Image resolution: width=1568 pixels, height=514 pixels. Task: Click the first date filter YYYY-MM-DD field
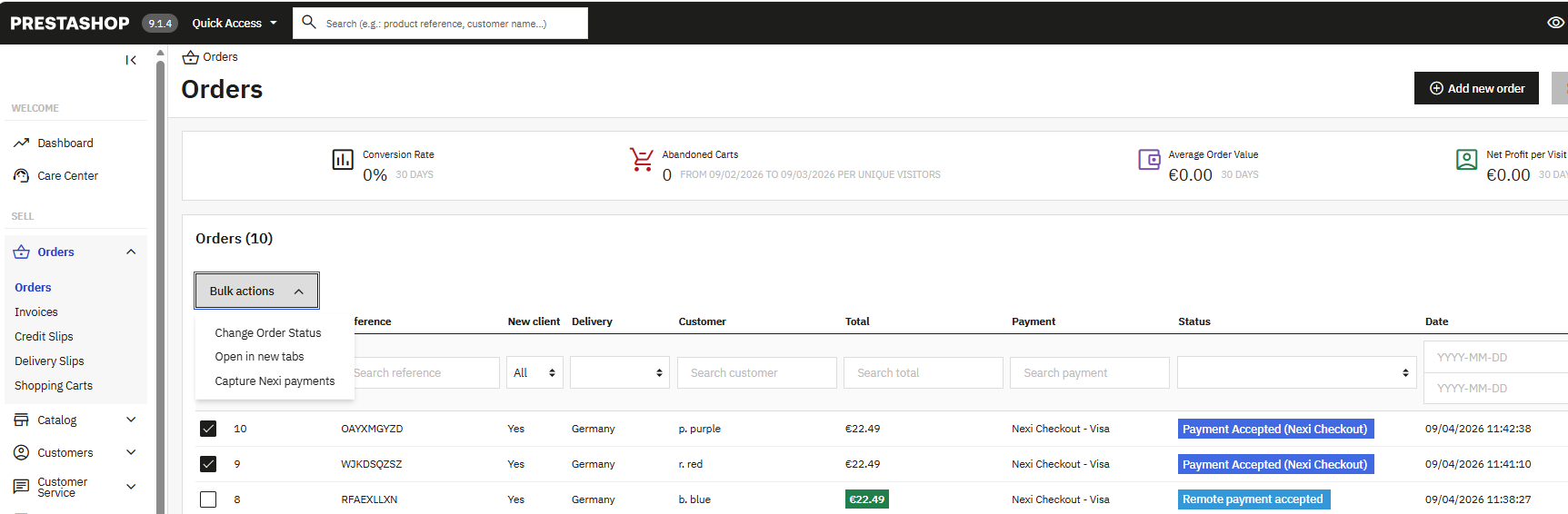coord(1496,357)
